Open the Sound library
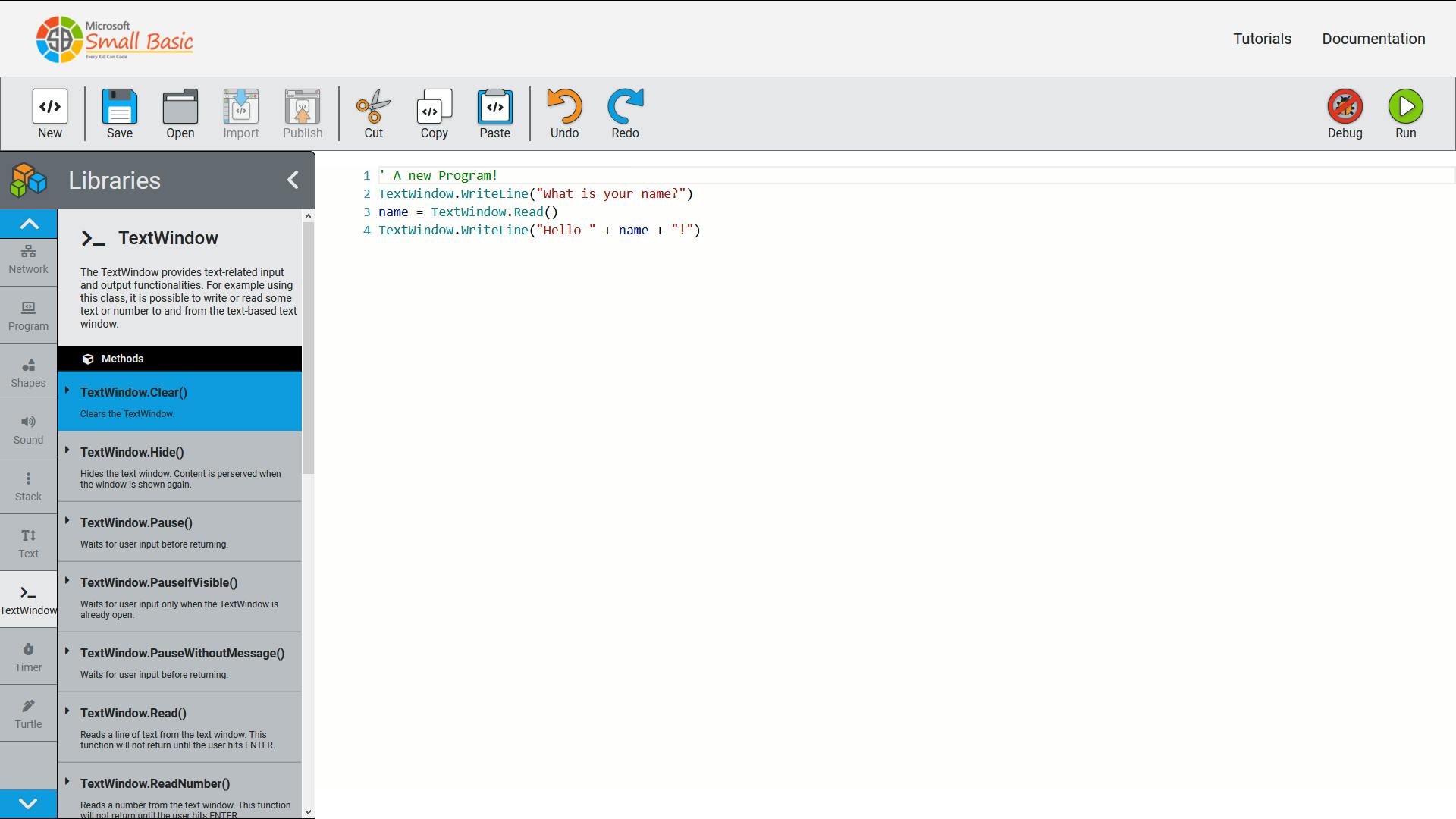The image size is (1456, 819). pyautogui.click(x=28, y=428)
